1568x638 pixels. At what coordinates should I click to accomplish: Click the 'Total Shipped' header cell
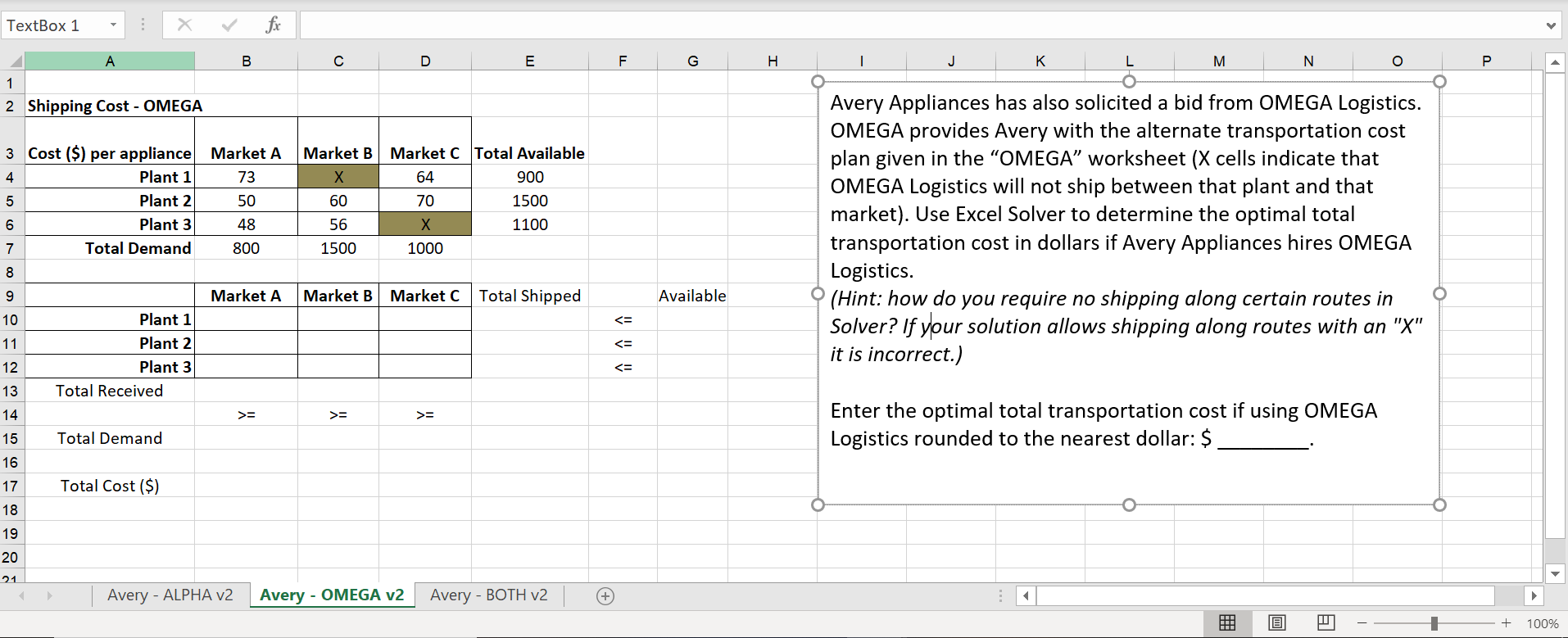[530, 296]
